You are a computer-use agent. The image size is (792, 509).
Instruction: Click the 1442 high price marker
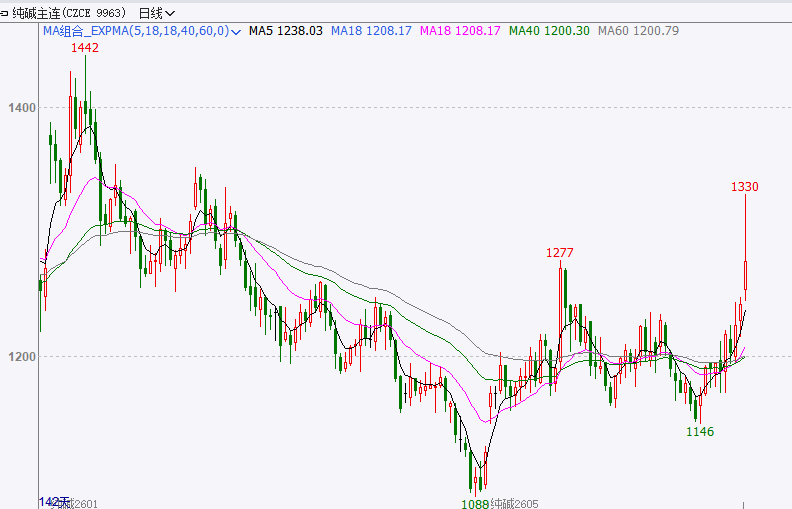(x=85, y=47)
